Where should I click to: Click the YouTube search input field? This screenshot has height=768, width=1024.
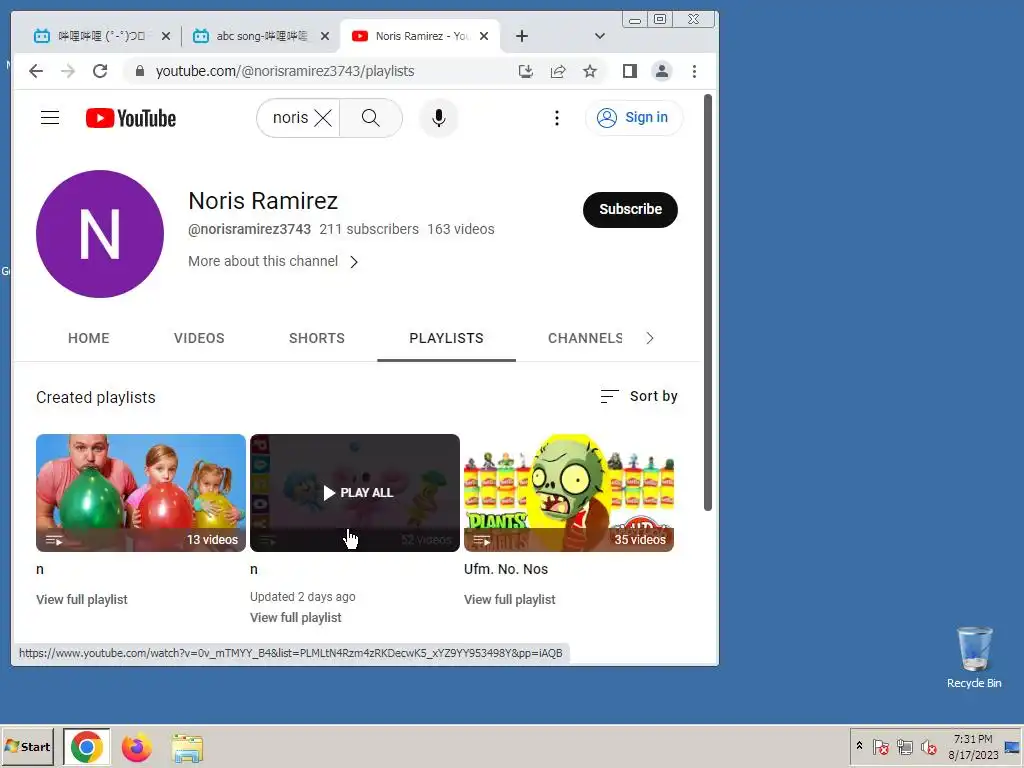[x=290, y=118]
